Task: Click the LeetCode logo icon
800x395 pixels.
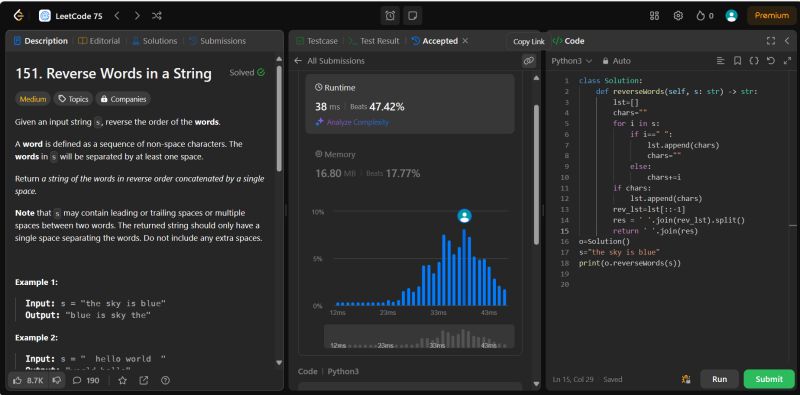Action: pyautogui.click(x=19, y=16)
